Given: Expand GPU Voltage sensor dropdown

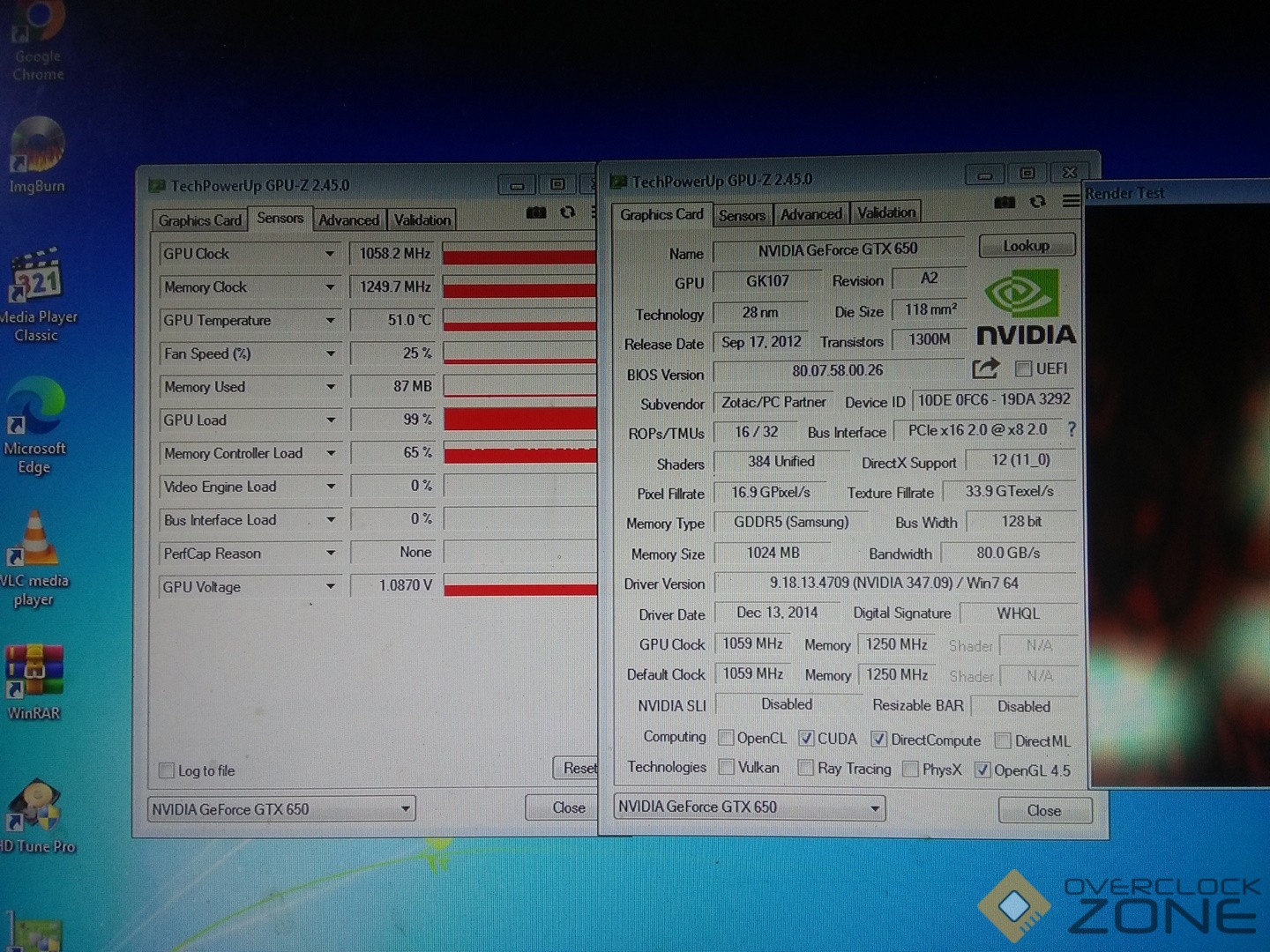Looking at the screenshot, I should (330, 587).
